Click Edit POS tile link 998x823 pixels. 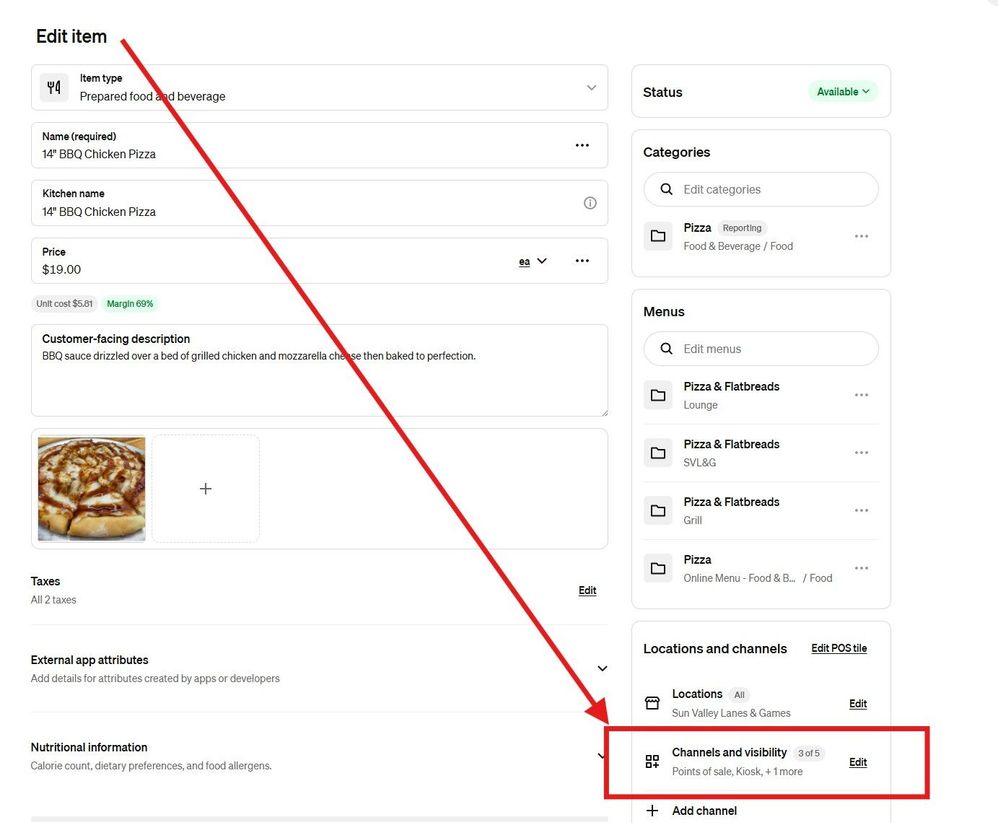(838, 648)
